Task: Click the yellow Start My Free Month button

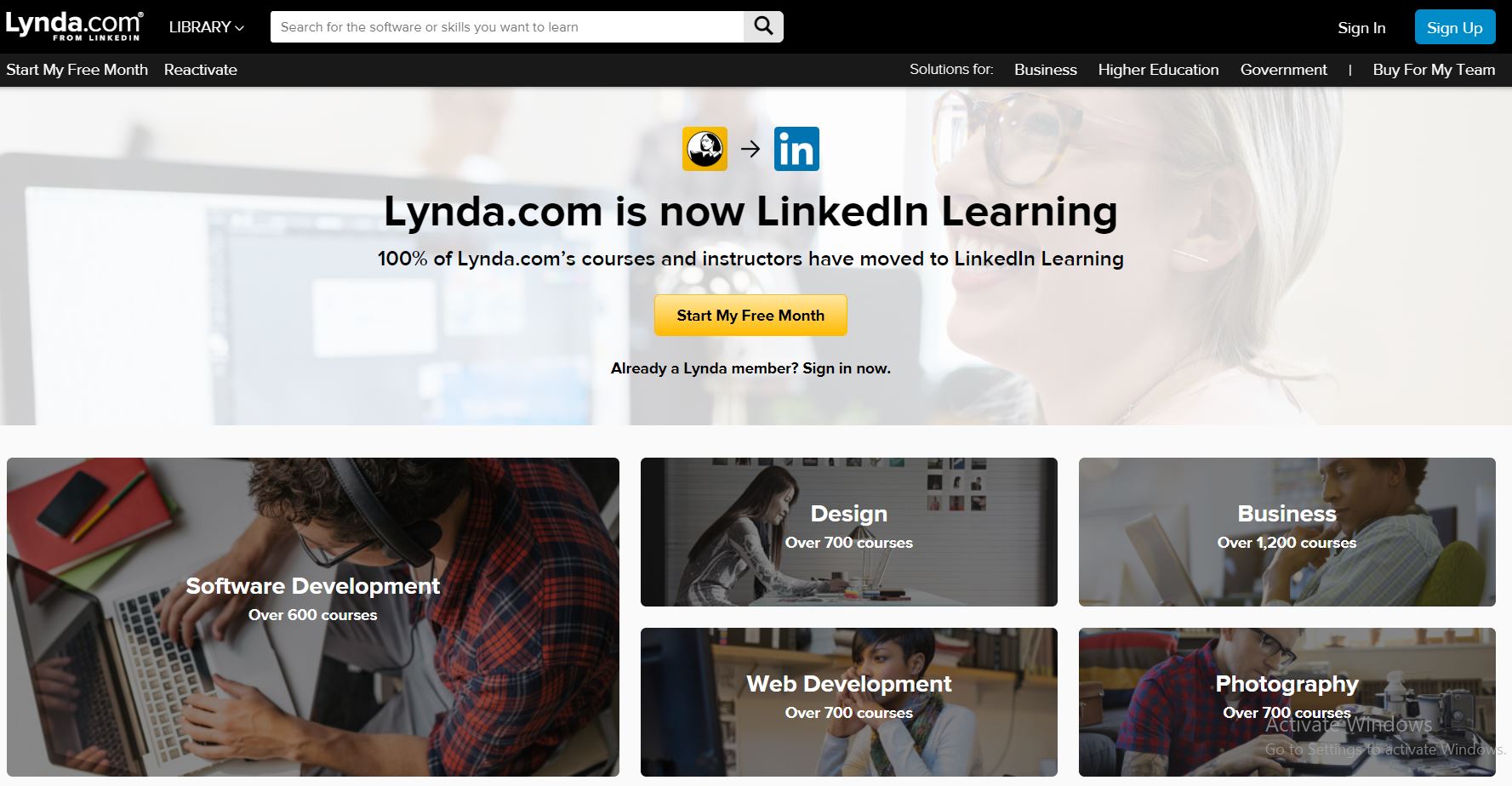Action: (x=750, y=315)
